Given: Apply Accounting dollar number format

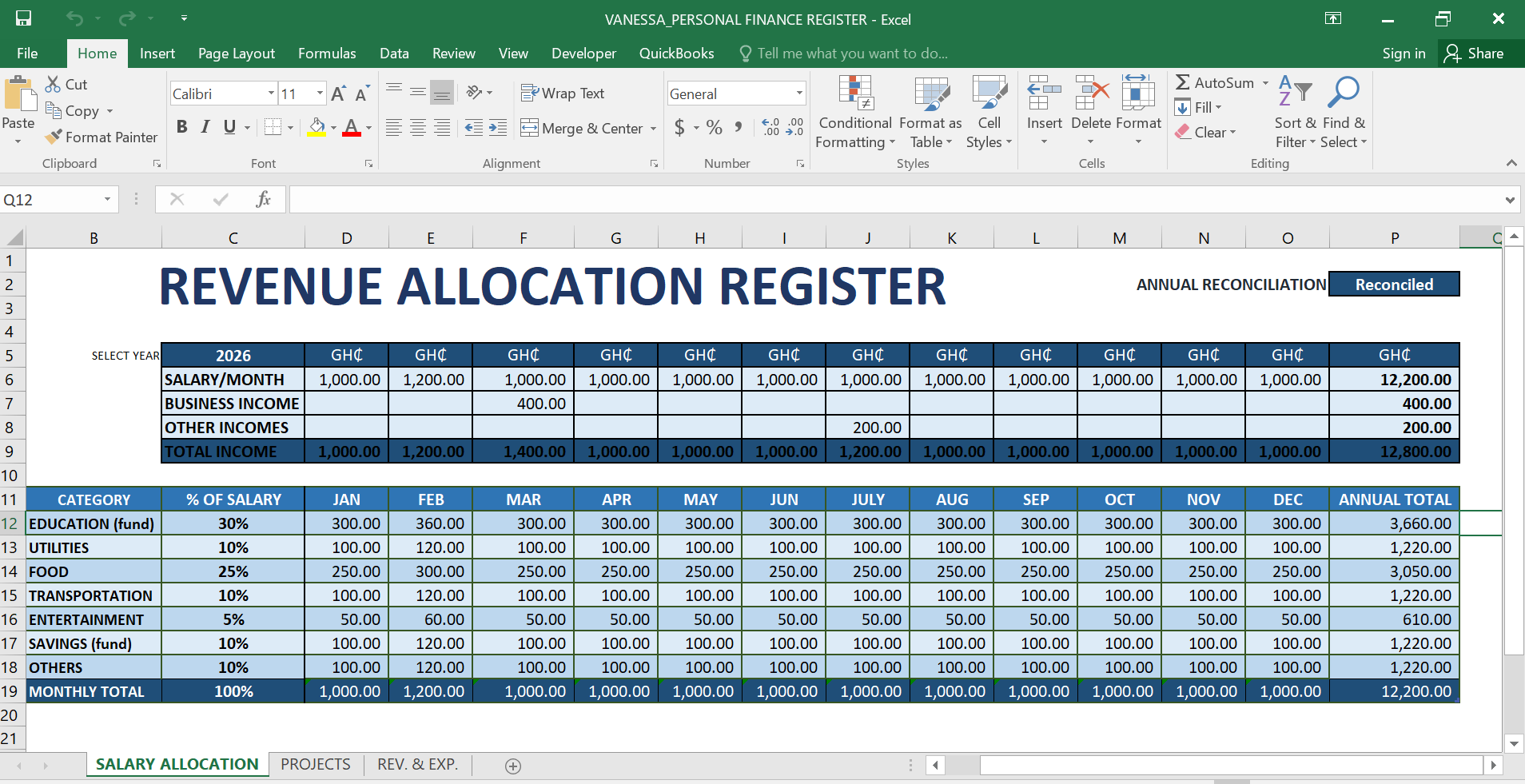Looking at the screenshot, I should tap(679, 127).
